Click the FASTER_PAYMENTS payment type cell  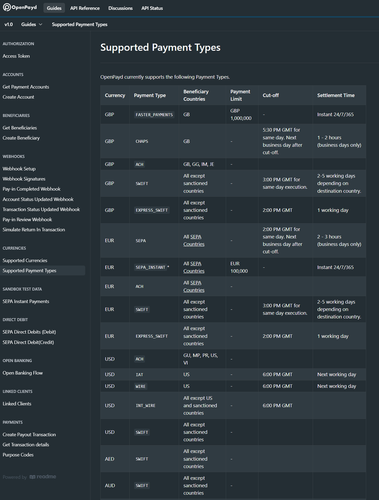[154, 115]
